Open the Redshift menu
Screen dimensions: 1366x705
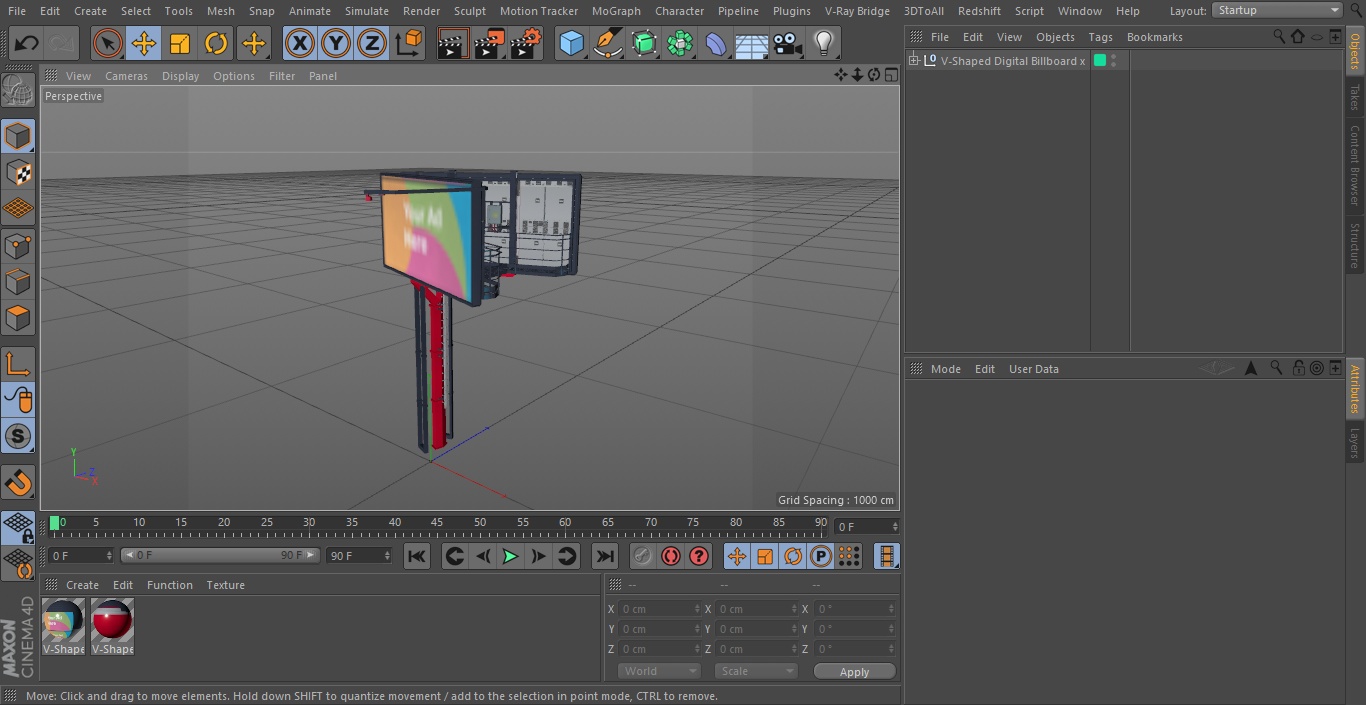point(979,11)
